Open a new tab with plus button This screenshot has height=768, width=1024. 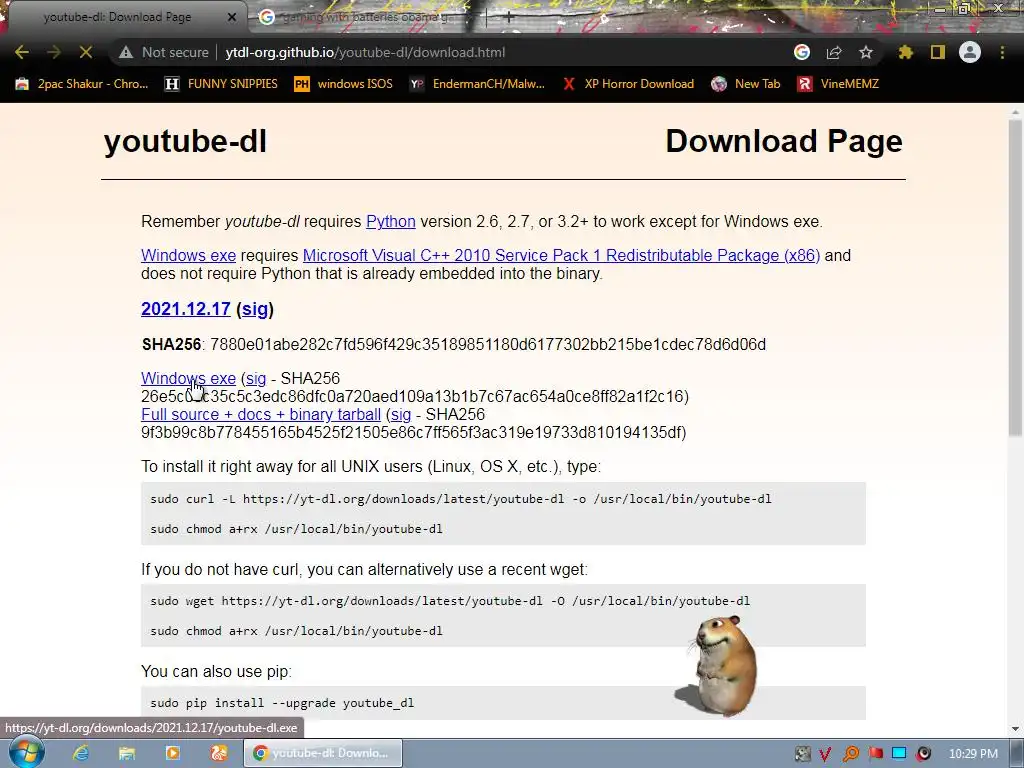pyautogui.click(x=508, y=18)
